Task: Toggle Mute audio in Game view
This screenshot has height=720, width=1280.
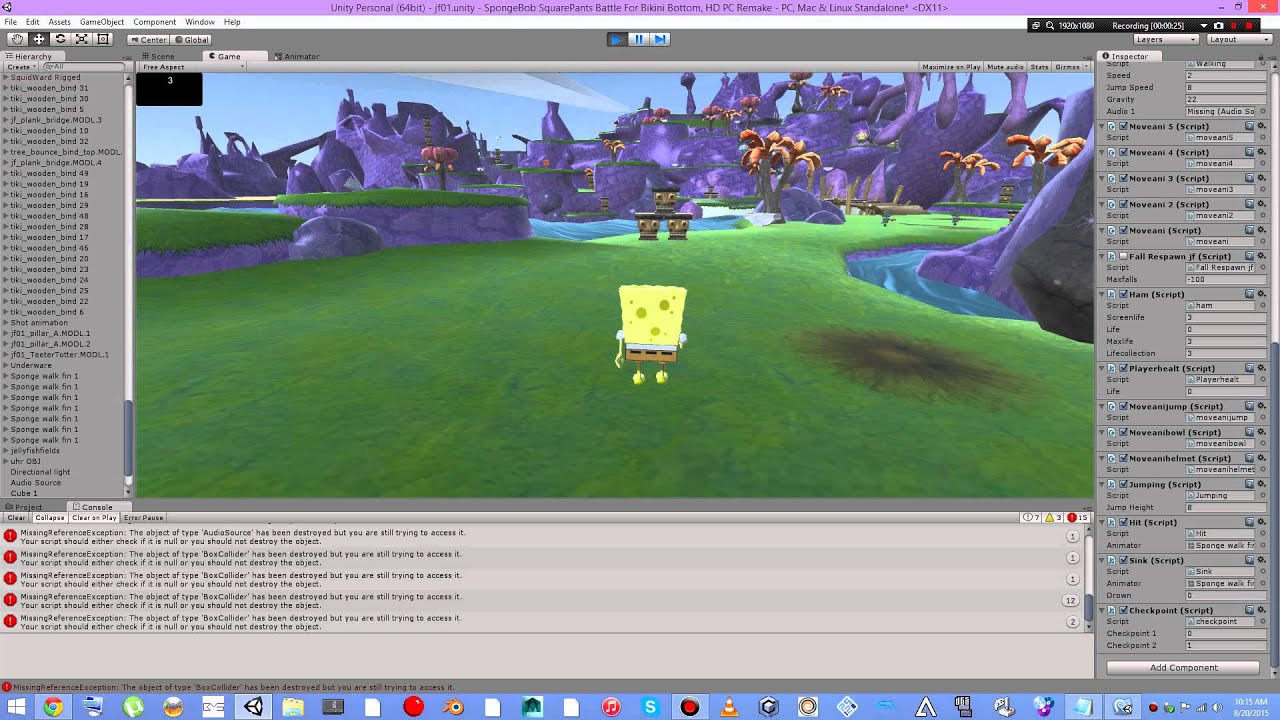Action: pyautogui.click(x=1005, y=67)
